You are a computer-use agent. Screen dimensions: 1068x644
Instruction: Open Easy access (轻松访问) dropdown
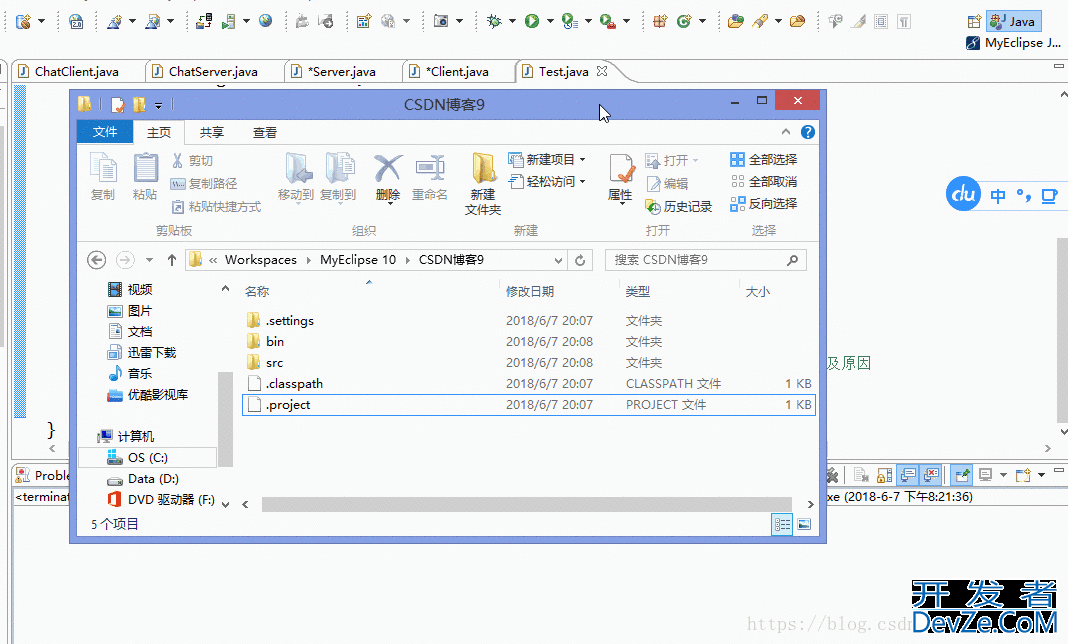pos(547,181)
